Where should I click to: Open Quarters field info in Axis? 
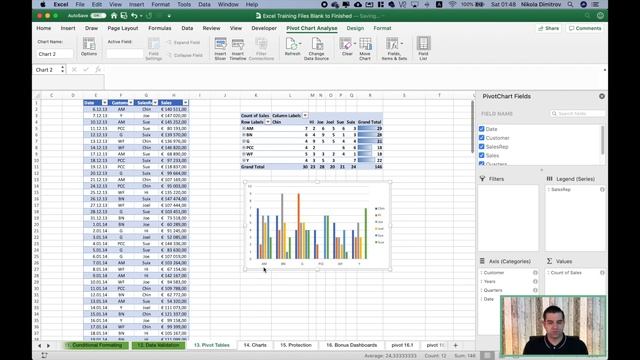[x=535, y=290]
